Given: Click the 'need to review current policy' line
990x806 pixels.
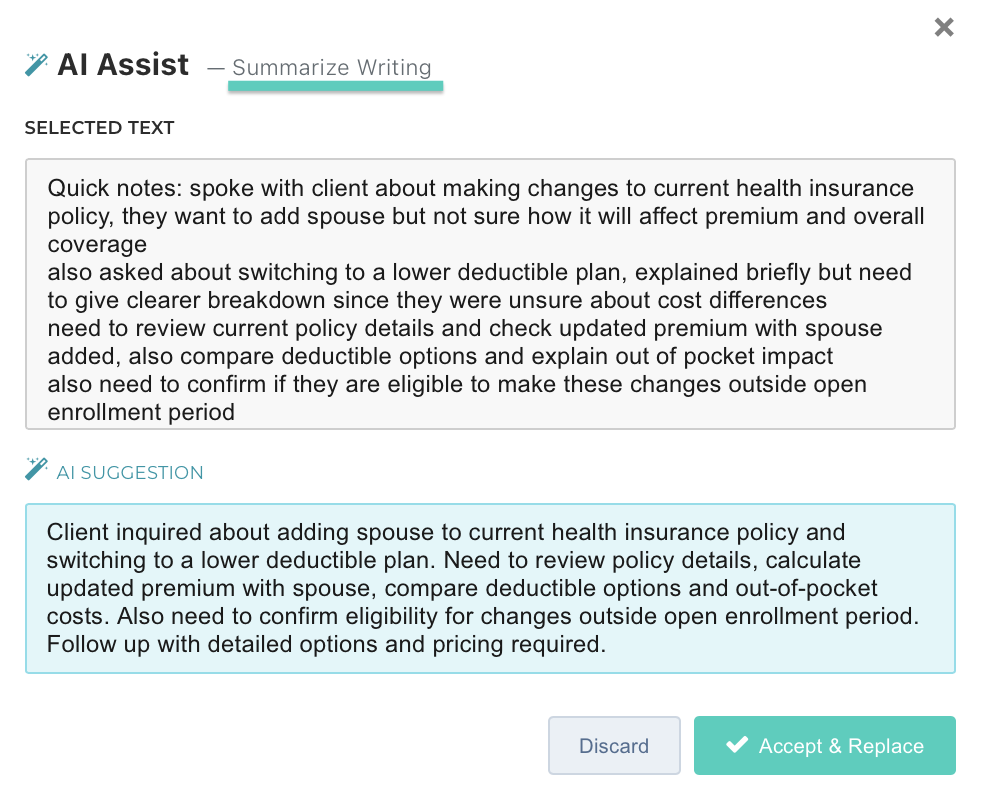Looking at the screenshot, I should pos(465,328).
